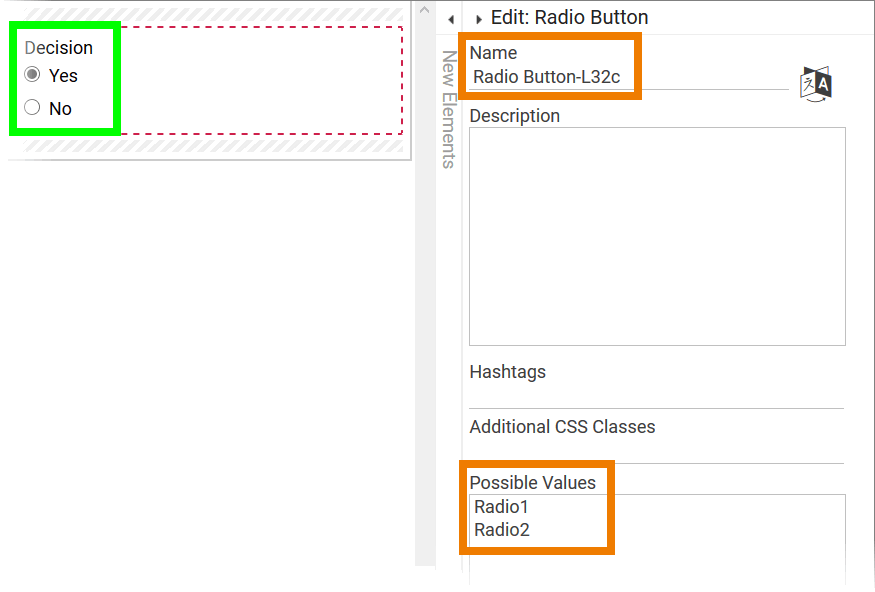Click the "Yes" option label text
Screen dimensions: 875x592
click(63, 76)
